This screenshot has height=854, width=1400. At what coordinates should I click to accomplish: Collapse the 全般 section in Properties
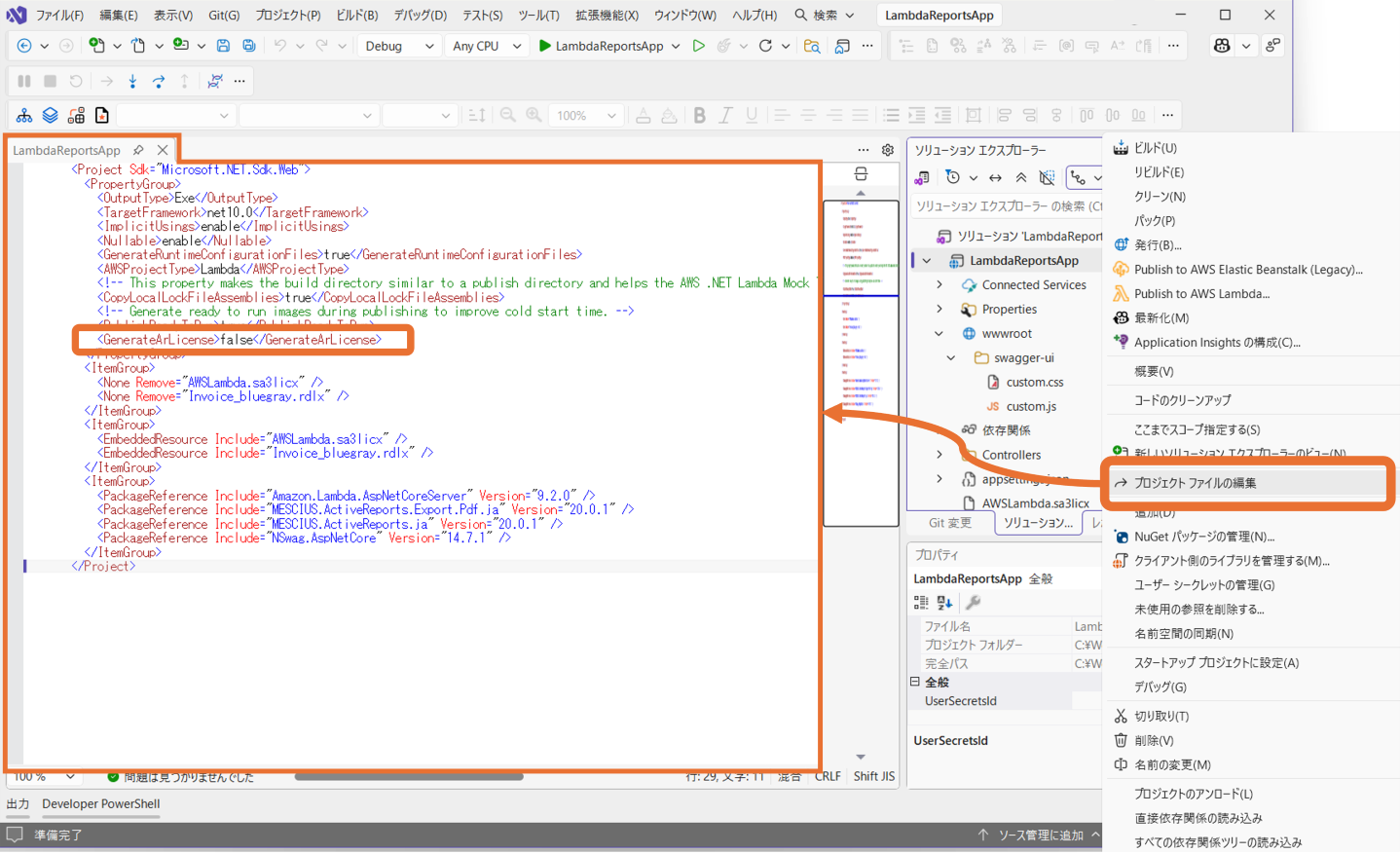click(x=915, y=682)
